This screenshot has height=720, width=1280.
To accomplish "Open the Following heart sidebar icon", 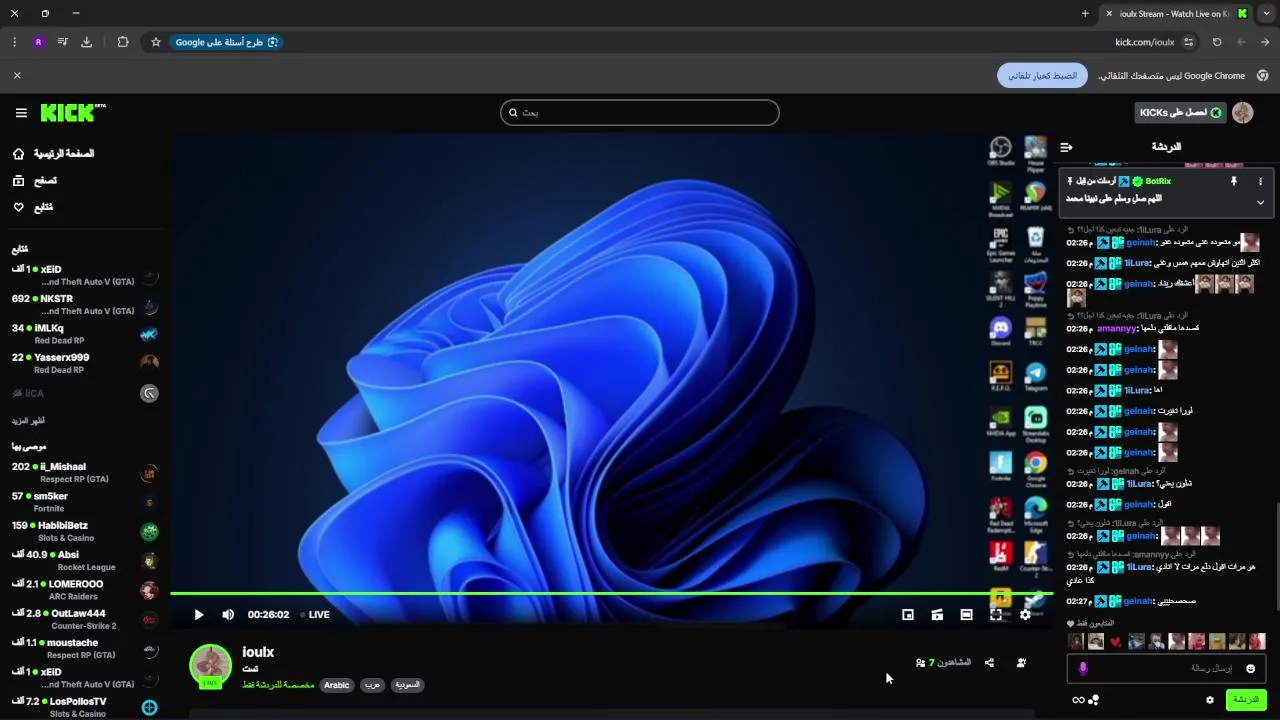I will [18, 207].
